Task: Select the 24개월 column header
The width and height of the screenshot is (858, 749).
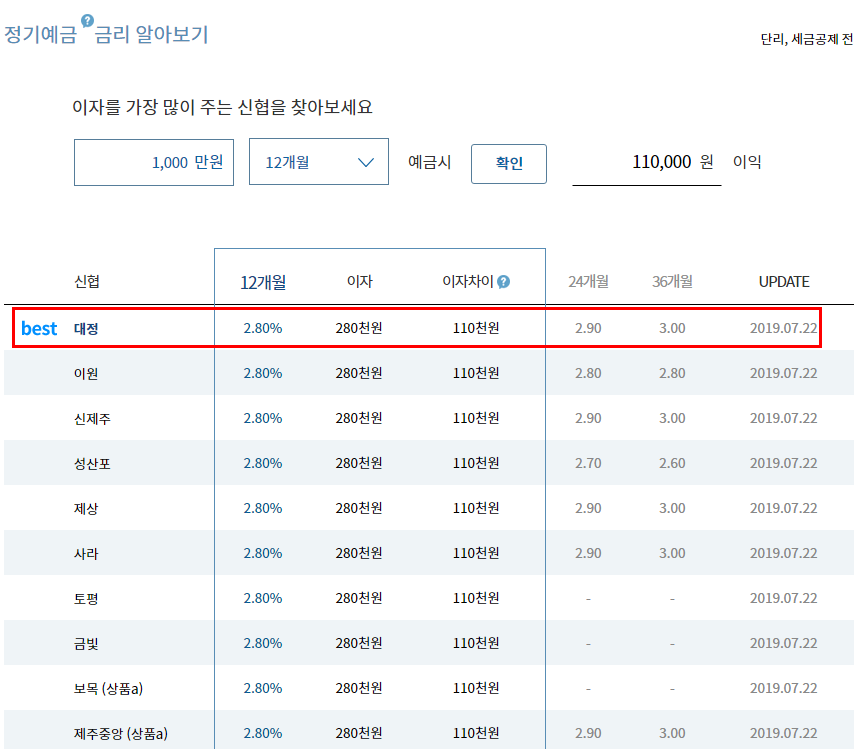Action: [x=588, y=282]
